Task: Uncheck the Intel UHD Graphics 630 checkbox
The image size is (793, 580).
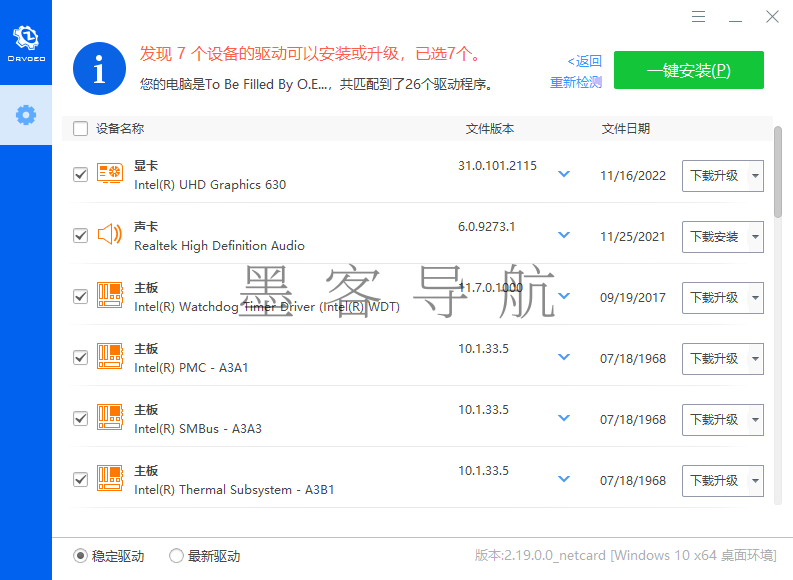Action: click(x=80, y=174)
